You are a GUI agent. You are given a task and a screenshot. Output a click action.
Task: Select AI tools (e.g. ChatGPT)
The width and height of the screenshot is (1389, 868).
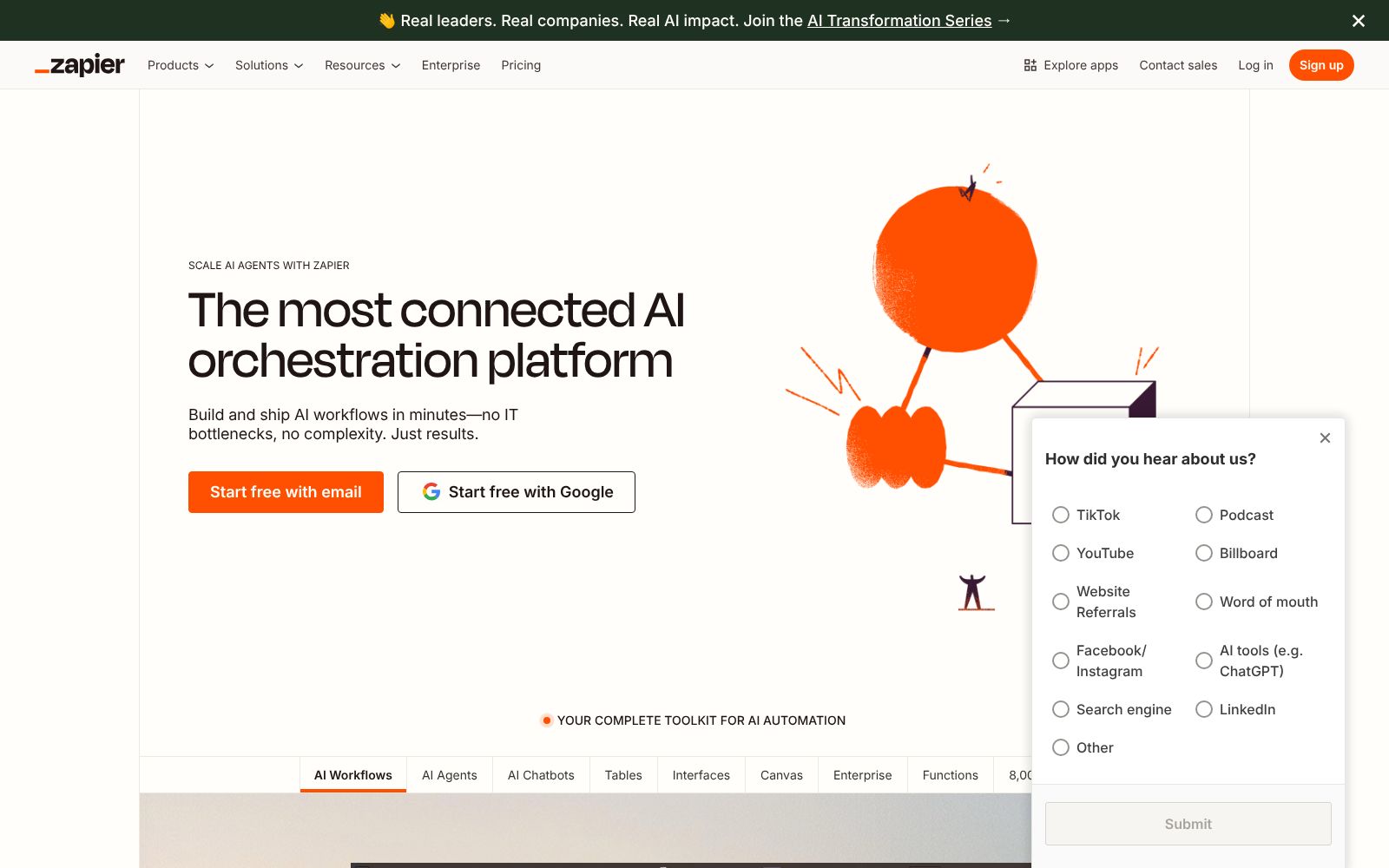point(1204,661)
